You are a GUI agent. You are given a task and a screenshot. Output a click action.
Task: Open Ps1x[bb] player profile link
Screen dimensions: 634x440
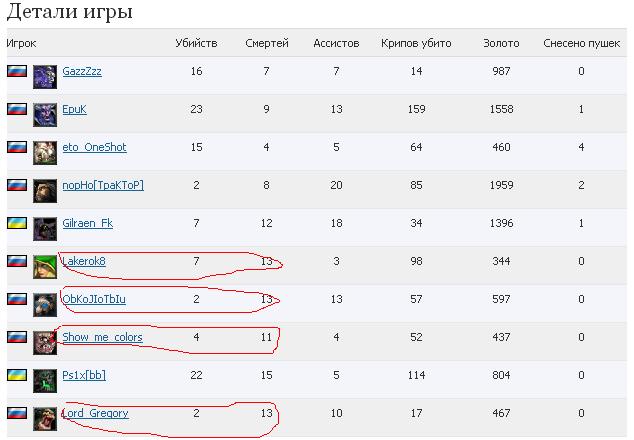click(x=84, y=375)
